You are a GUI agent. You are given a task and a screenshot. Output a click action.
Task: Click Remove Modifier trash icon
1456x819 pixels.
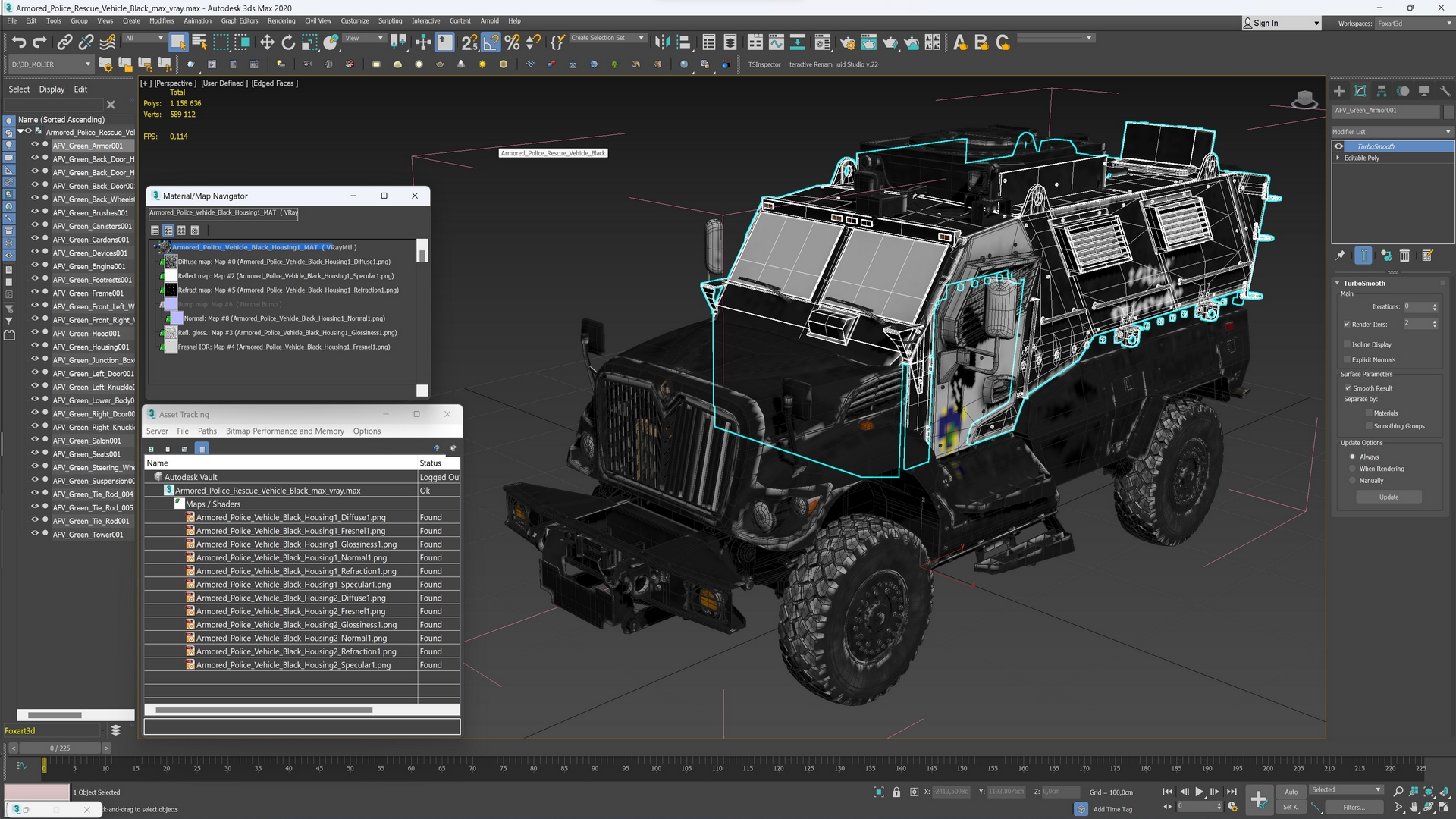pos(1404,256)
